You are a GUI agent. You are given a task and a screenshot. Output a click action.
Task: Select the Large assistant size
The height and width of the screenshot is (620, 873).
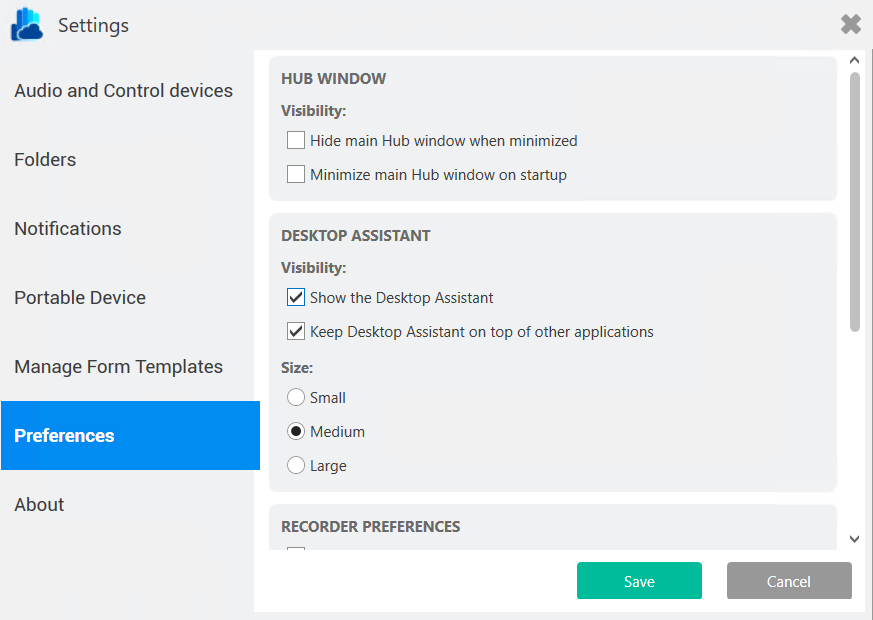(295, 465)
